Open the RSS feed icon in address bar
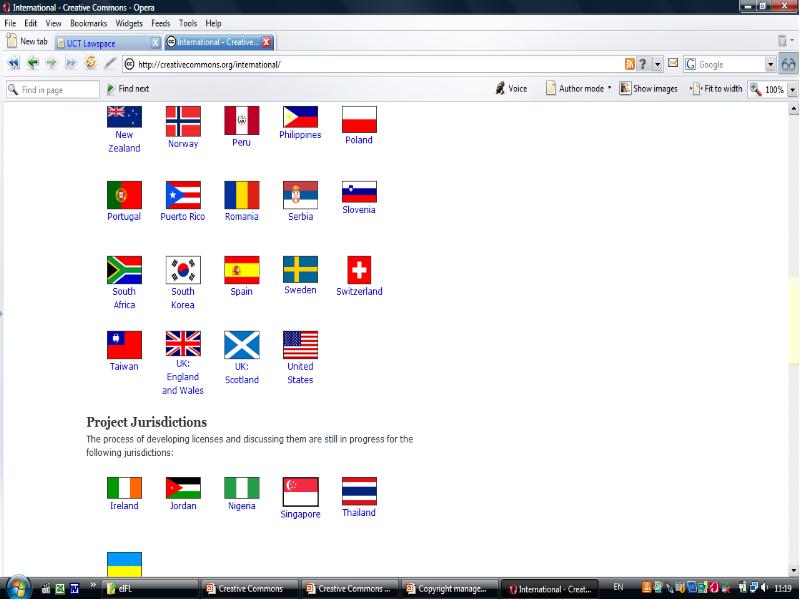 630,64
